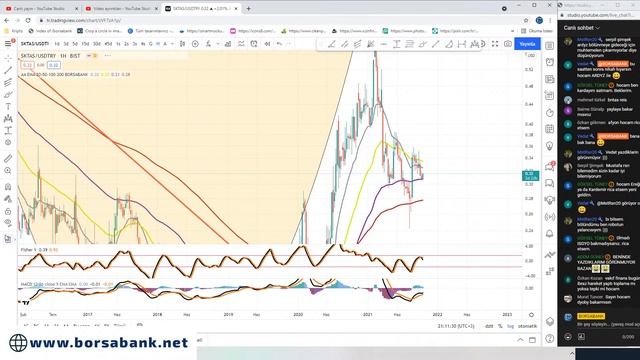This screenshot has width=640, height=360.
Task: Create an alert with the clock icon
Action: pyautogui.click(x=254, y=44)
